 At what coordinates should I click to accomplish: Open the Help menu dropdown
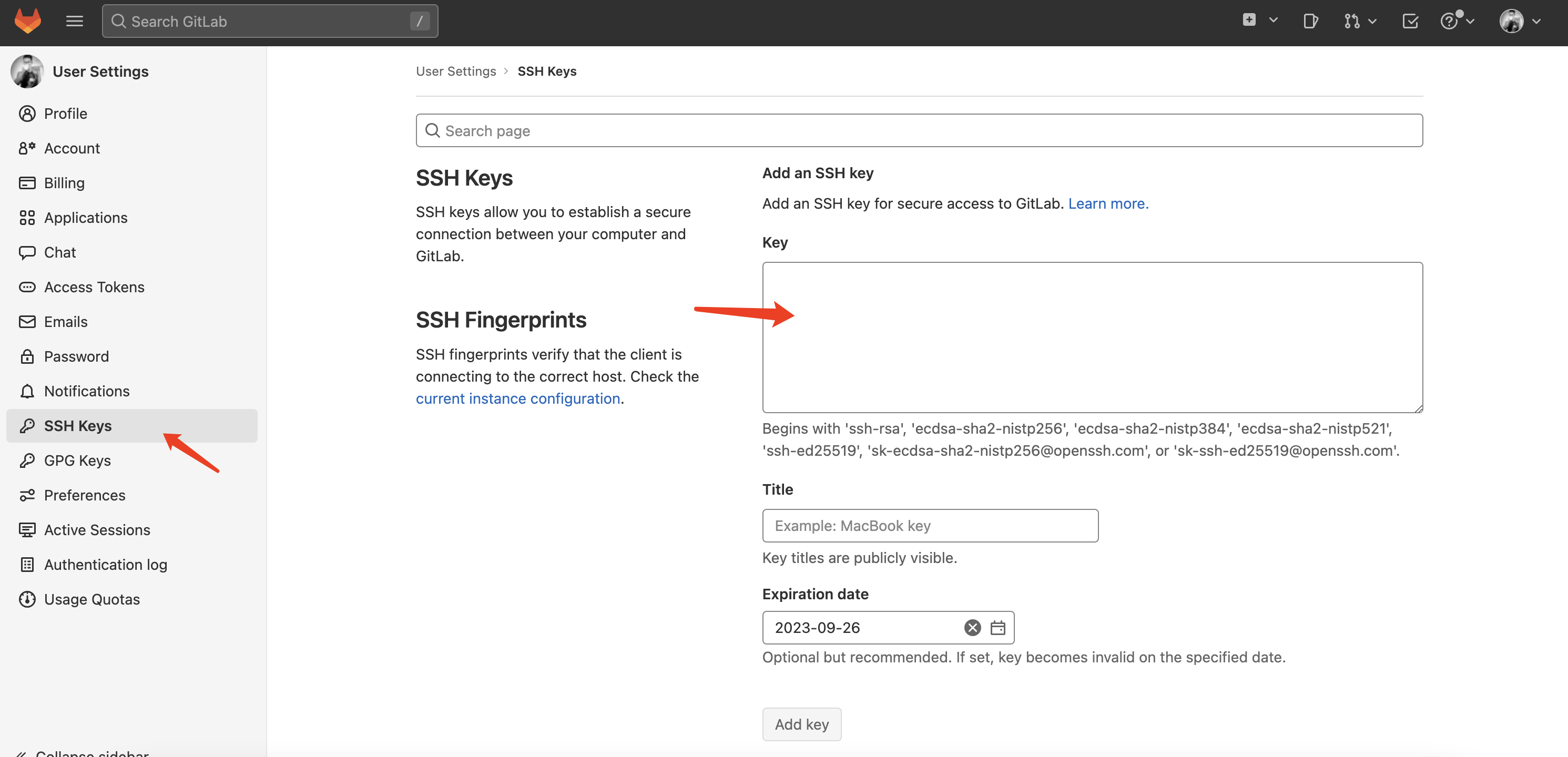point(1457,22)
